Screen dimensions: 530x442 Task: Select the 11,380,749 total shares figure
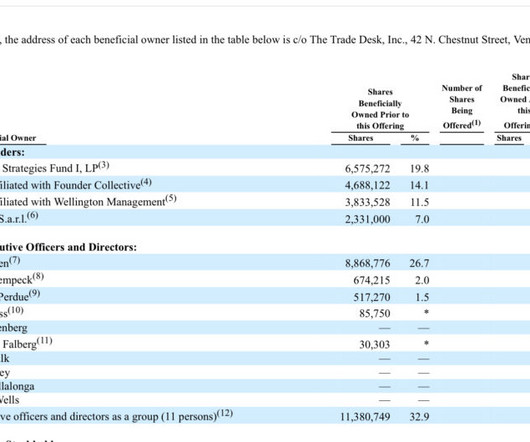[365, 417]
